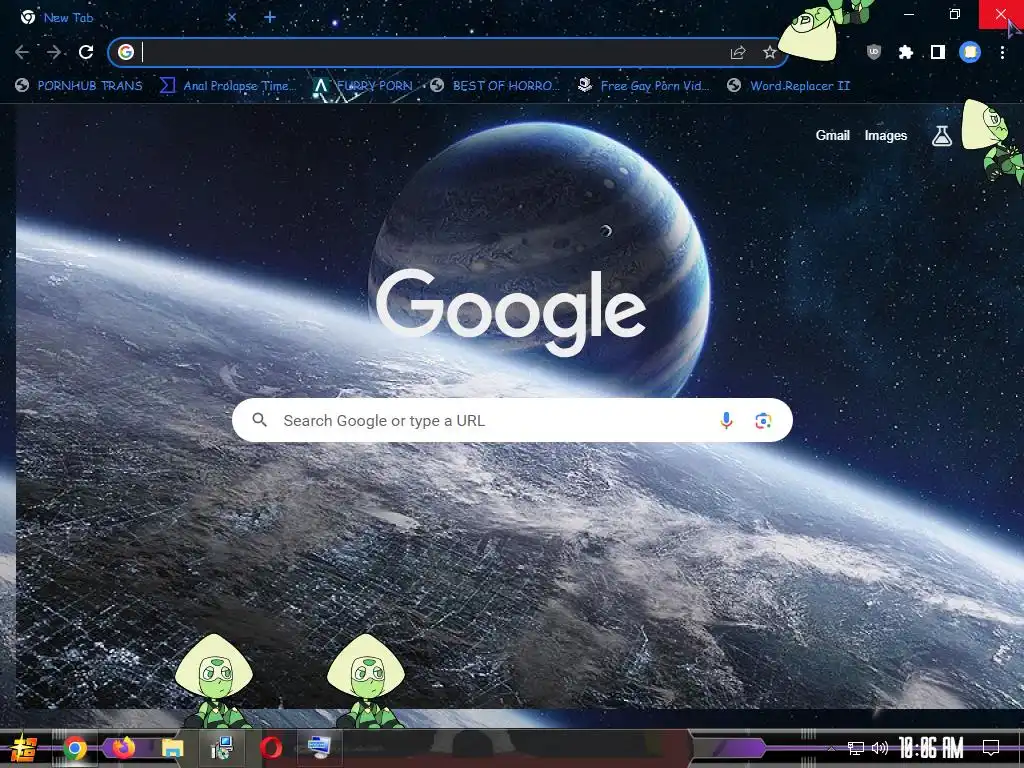Click the magnifier icon in the search box
Viewport: 1024px width, 768px height.
click(260, 420)
